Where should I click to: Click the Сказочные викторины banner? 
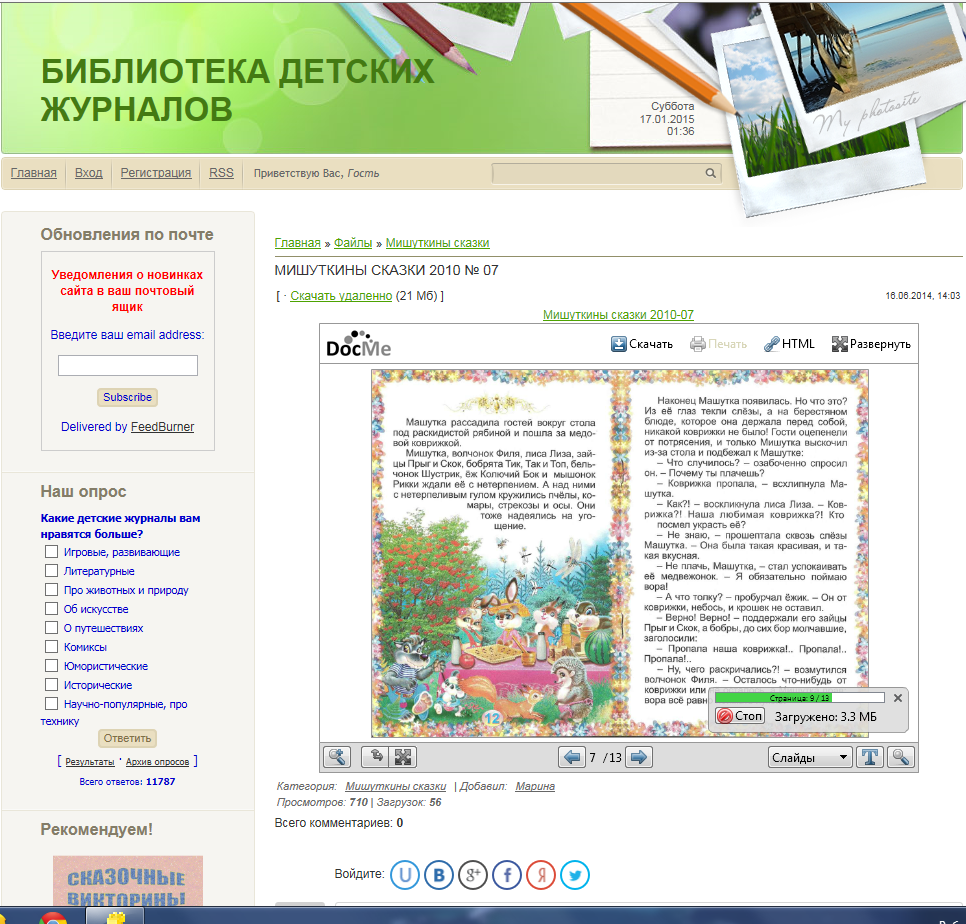128,881
